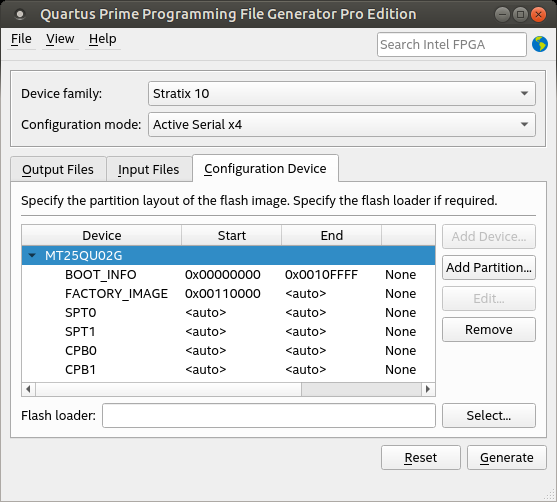Click the left arrow of horizontal scrollbar
557x502 pixels.
click(x=28, y=389)
